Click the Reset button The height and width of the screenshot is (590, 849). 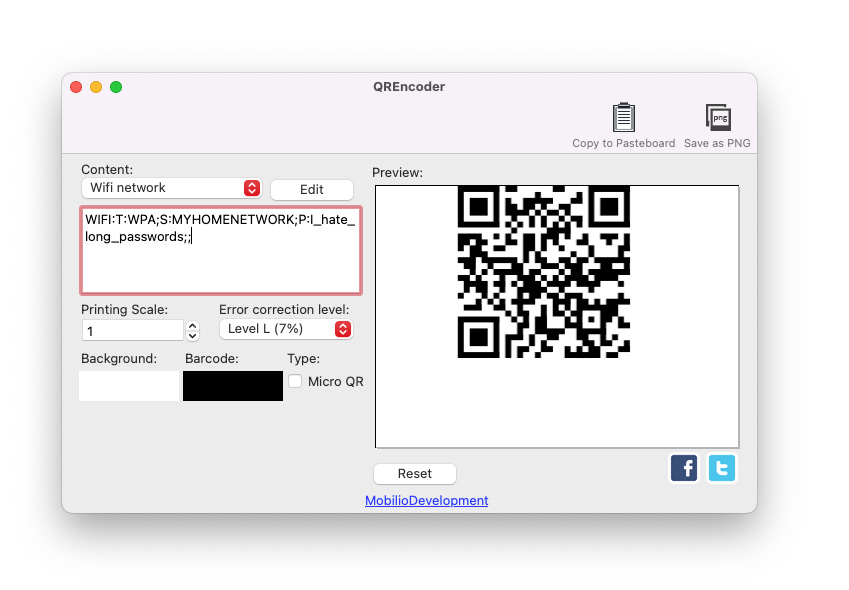tap(415, 474)
